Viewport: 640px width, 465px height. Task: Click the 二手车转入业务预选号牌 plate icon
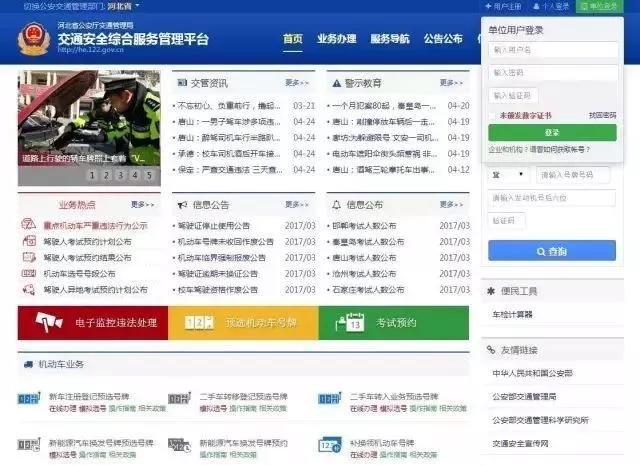(330, 398)
